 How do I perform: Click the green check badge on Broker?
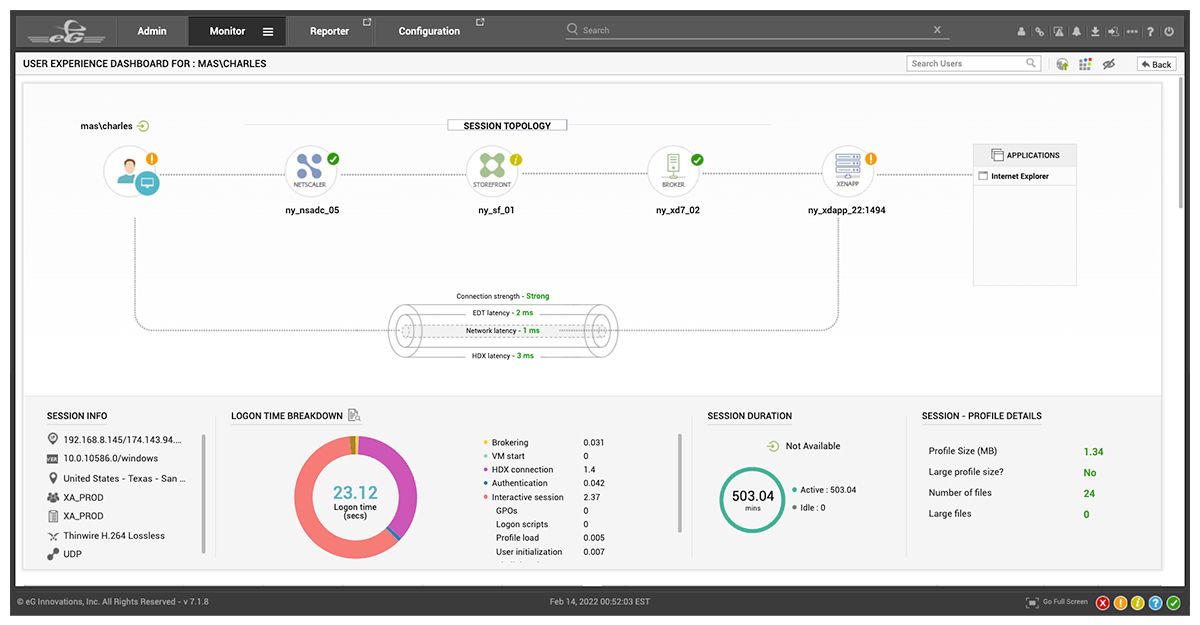pyautogui.click(x=697, y=158)
